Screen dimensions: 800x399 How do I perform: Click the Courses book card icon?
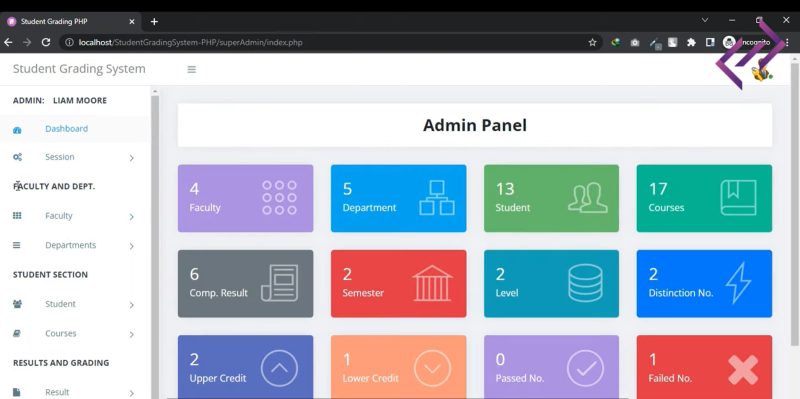point(738,197)
